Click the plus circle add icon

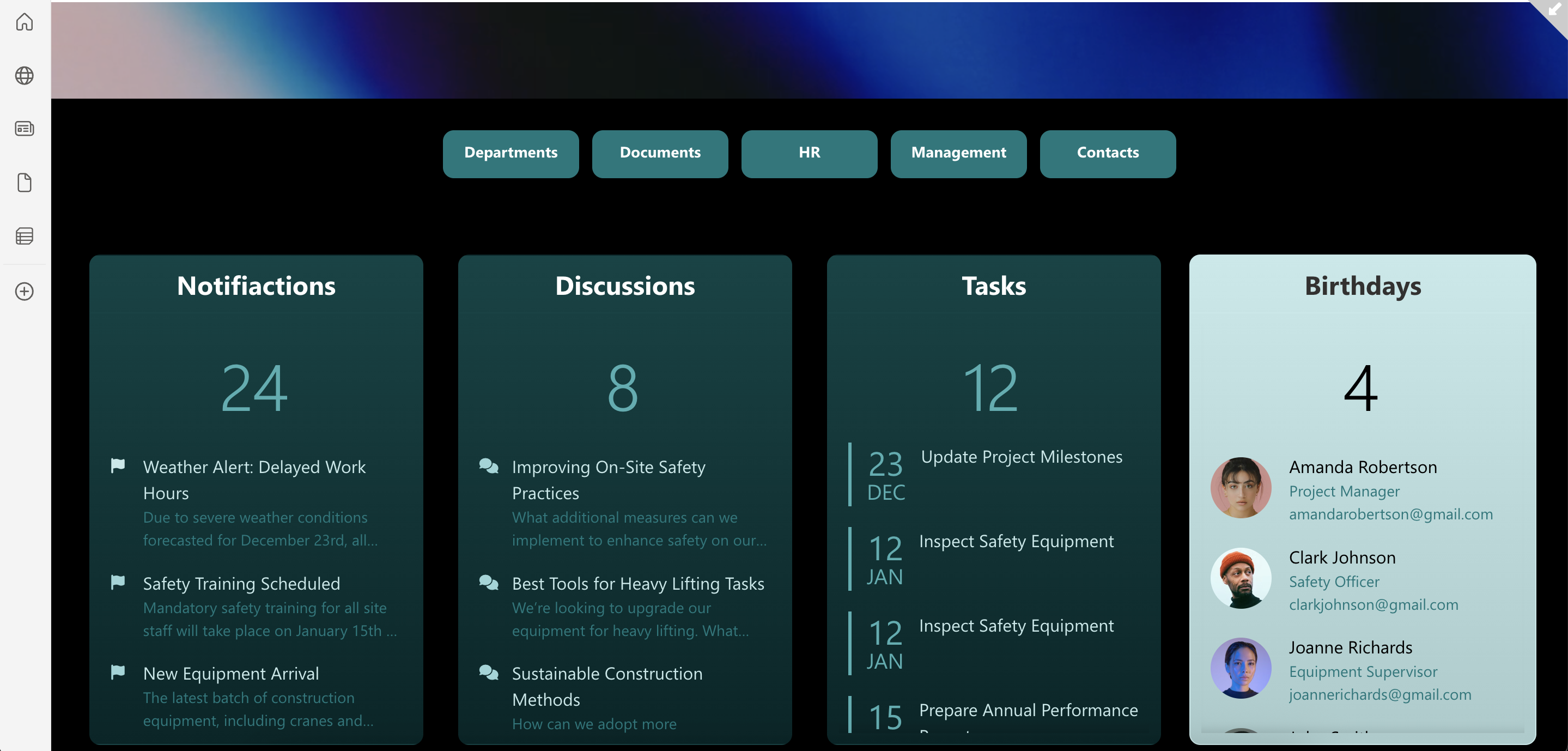pyautogui.click(x=25, y=291)
